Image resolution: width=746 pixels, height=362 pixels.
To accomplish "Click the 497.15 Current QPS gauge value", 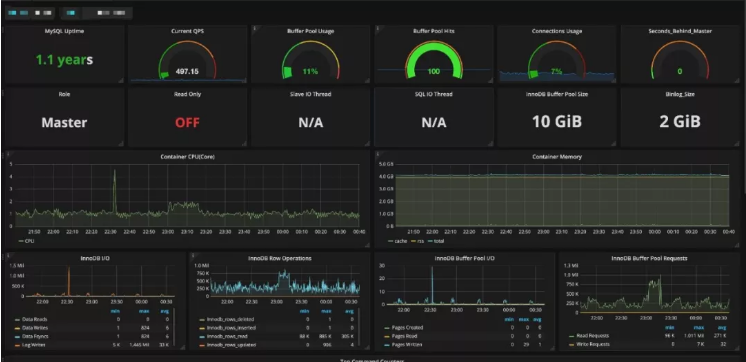I will point(187,72).
